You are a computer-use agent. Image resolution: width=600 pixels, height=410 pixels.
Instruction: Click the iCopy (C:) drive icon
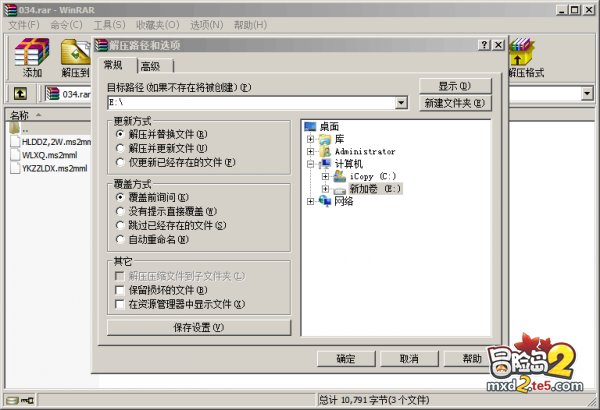coord(339,176)
